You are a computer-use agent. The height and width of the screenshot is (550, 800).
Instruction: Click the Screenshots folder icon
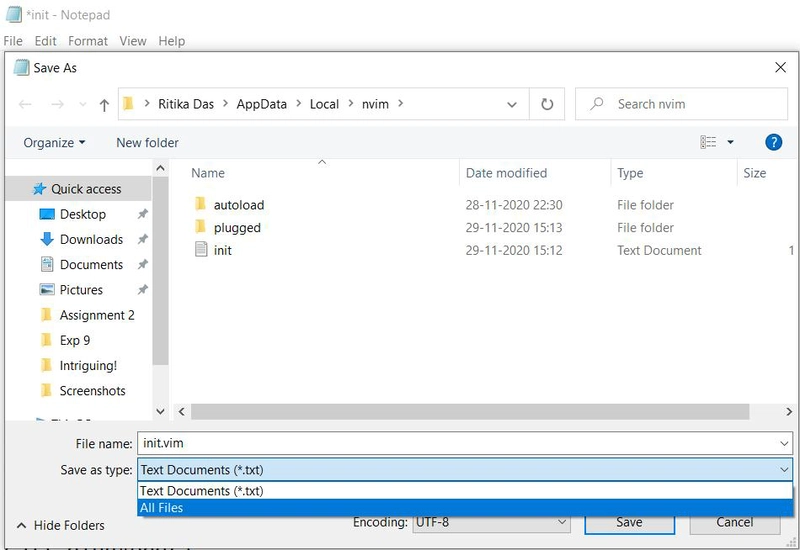pos(46,390)
